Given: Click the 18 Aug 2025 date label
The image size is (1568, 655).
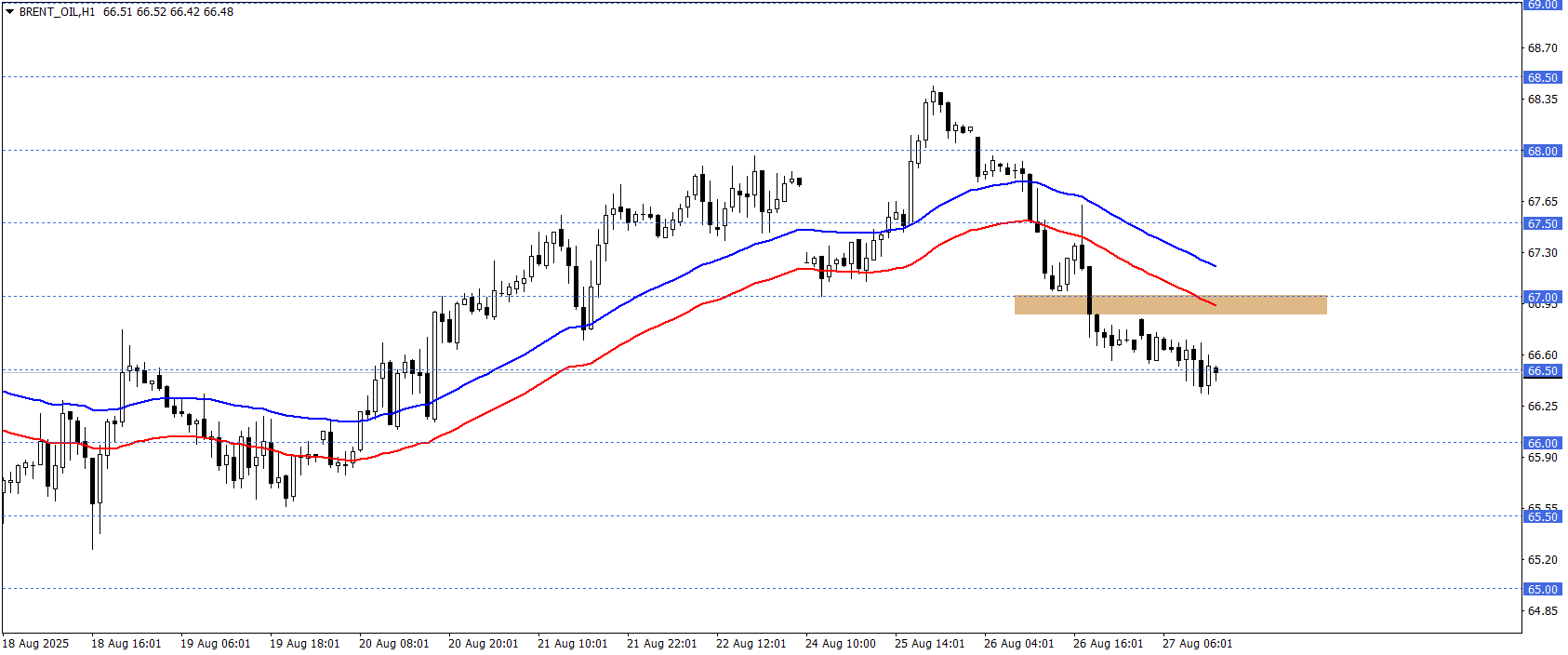Looking at the screenshot, I should tap(35, 644).
